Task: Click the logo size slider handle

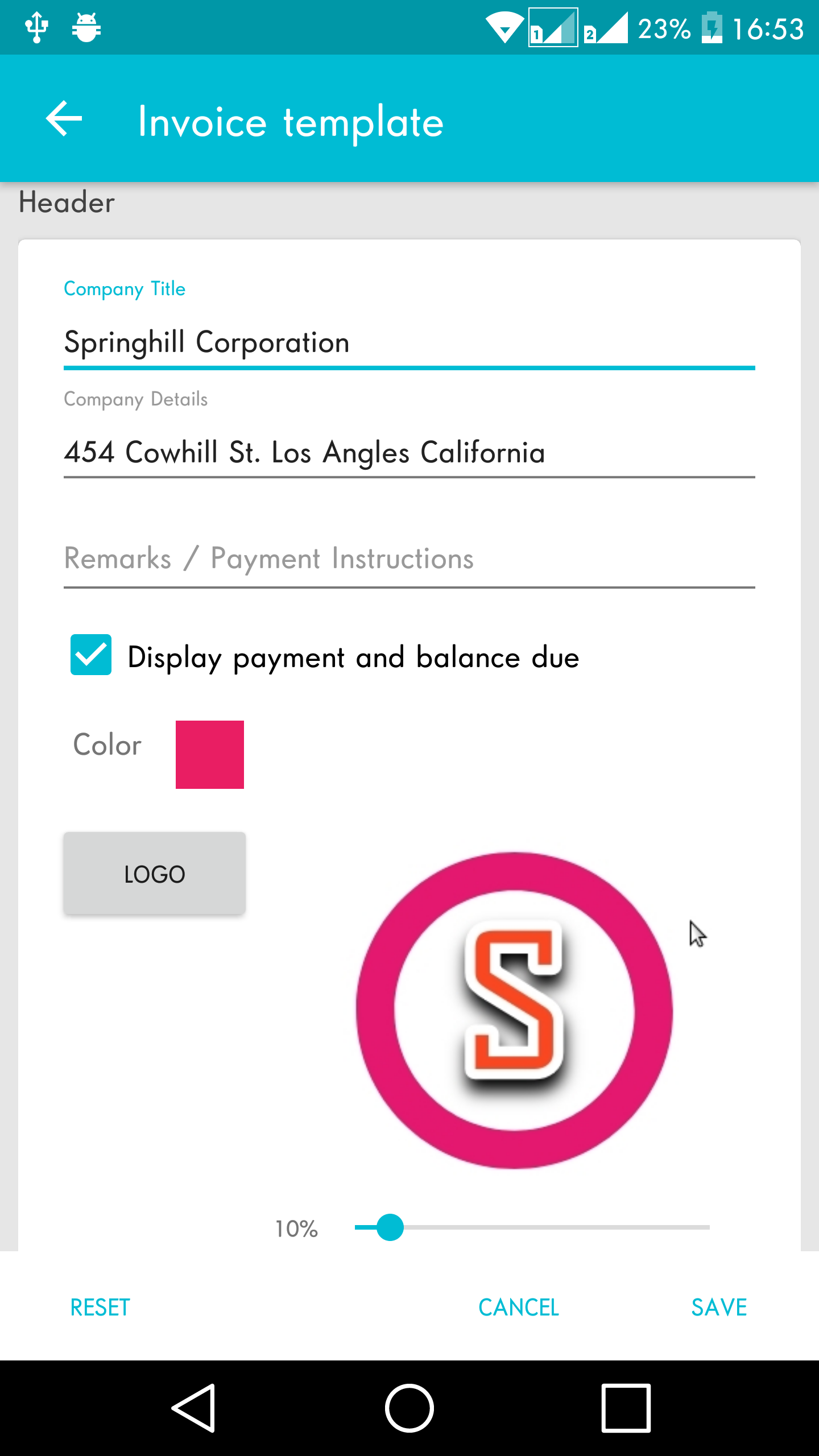Action: [390, 1227]
